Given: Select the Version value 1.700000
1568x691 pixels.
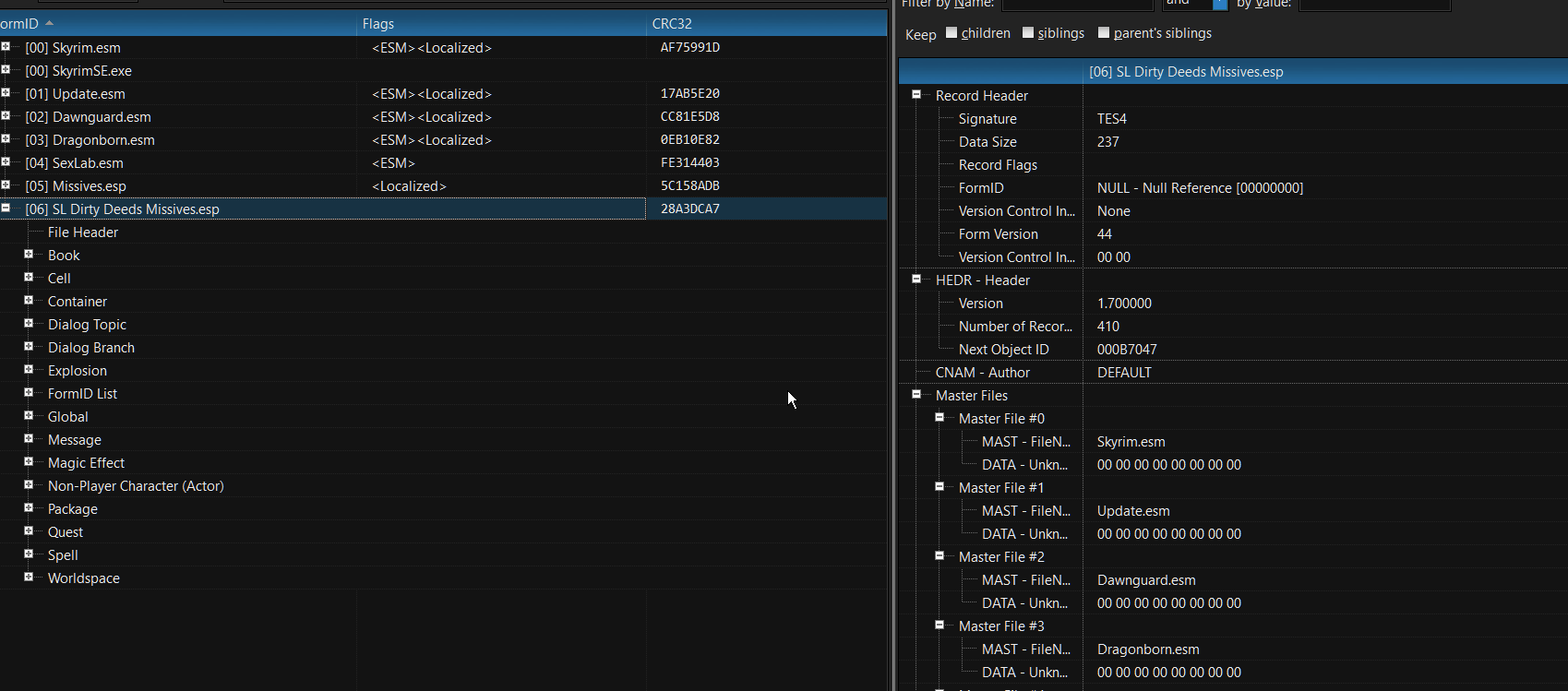Looking at the screenshot, I should 1124,304.
